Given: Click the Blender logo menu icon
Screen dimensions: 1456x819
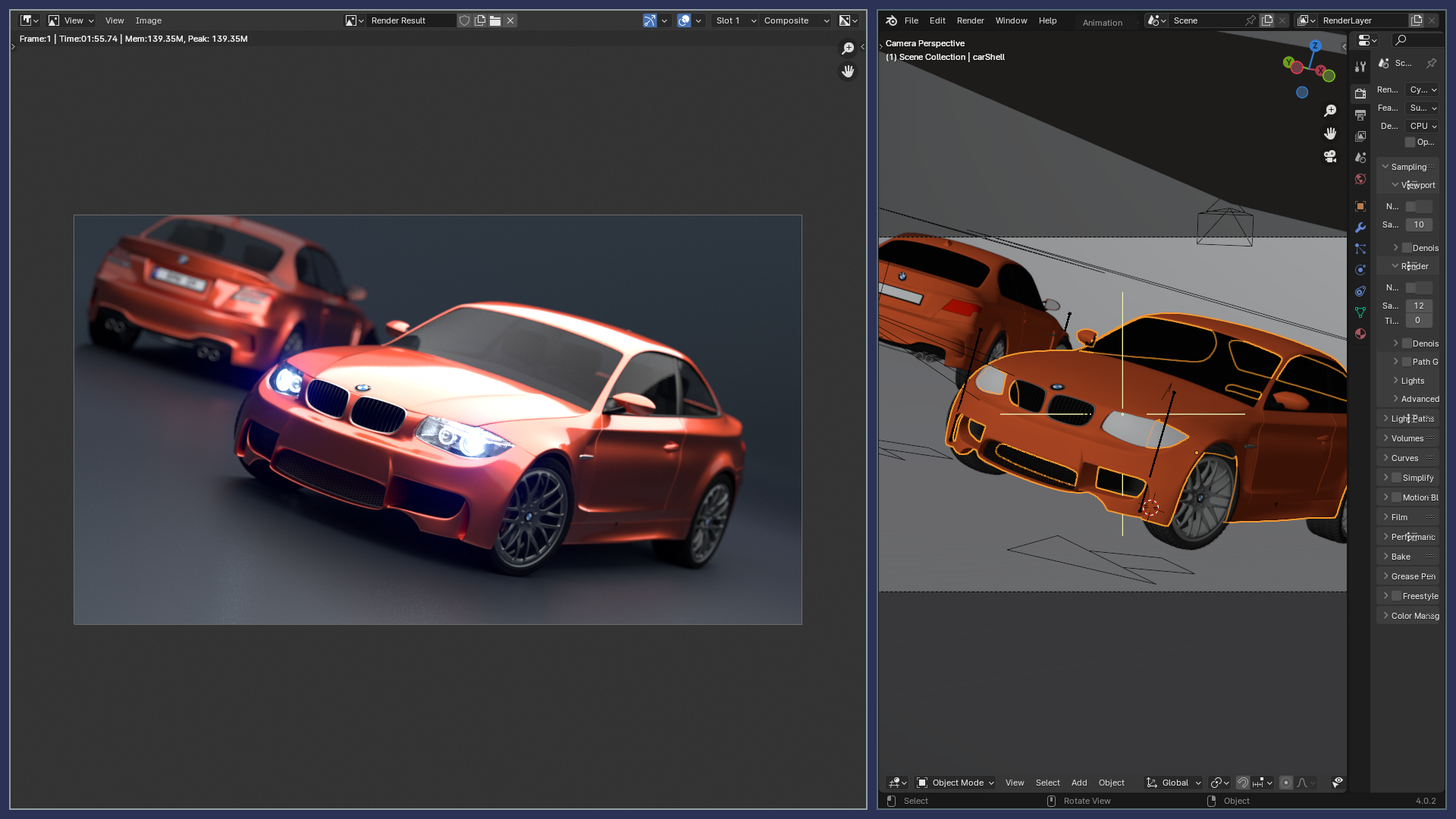Looking at the screenshot, I should click(892, 20).
